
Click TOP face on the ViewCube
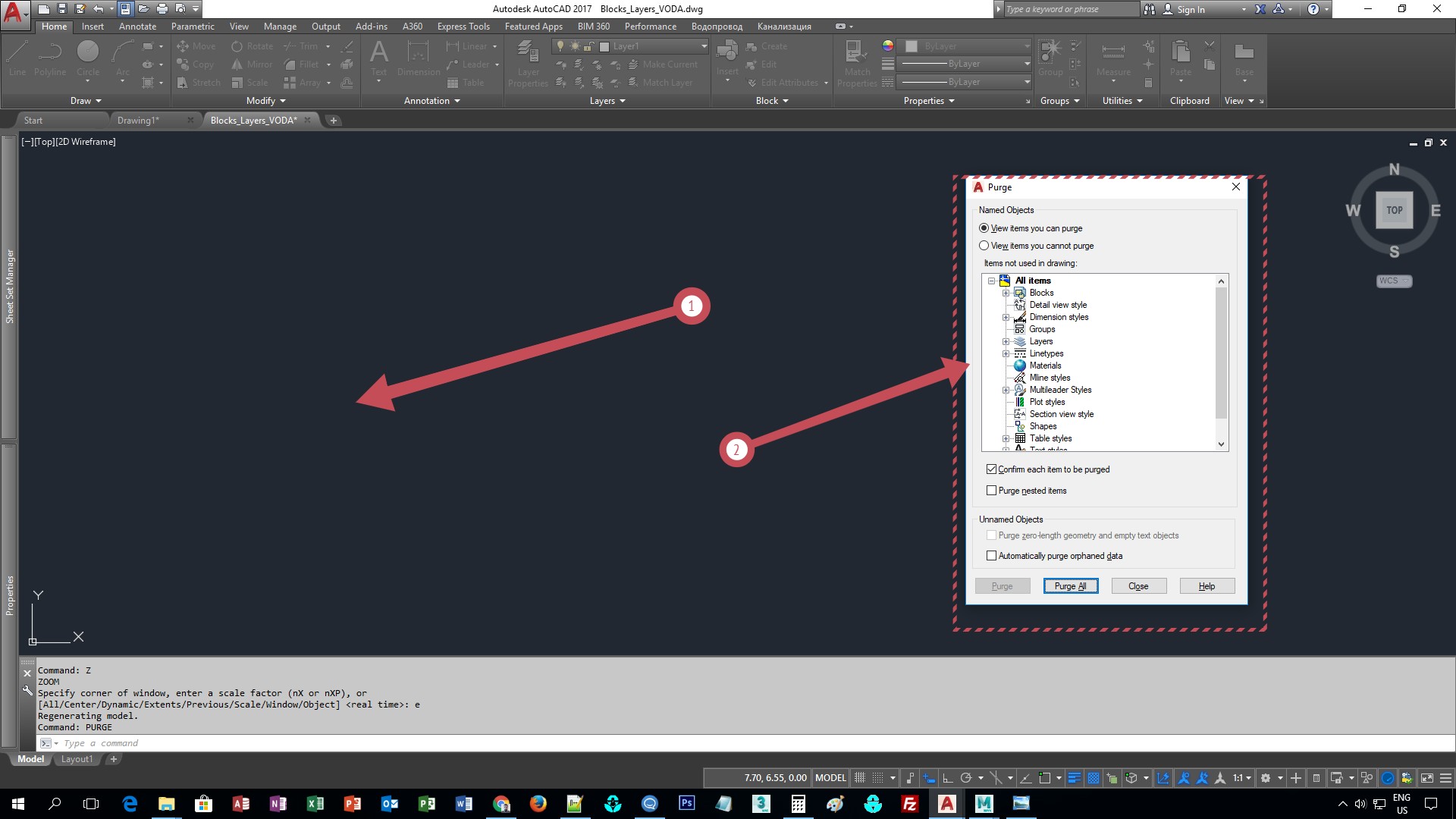point(1394,211)
